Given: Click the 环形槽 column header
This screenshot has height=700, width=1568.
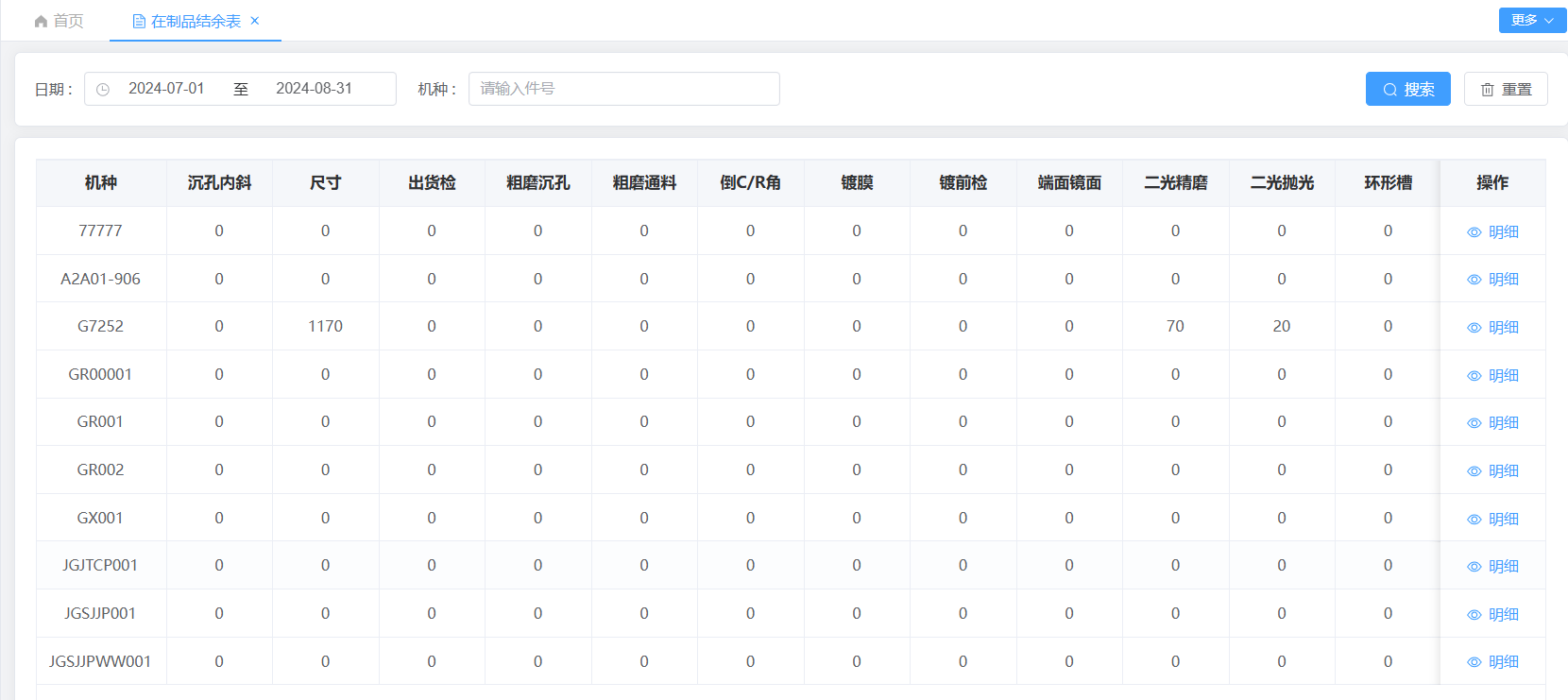Looking at the screenshot, I should coord(1388,182).
